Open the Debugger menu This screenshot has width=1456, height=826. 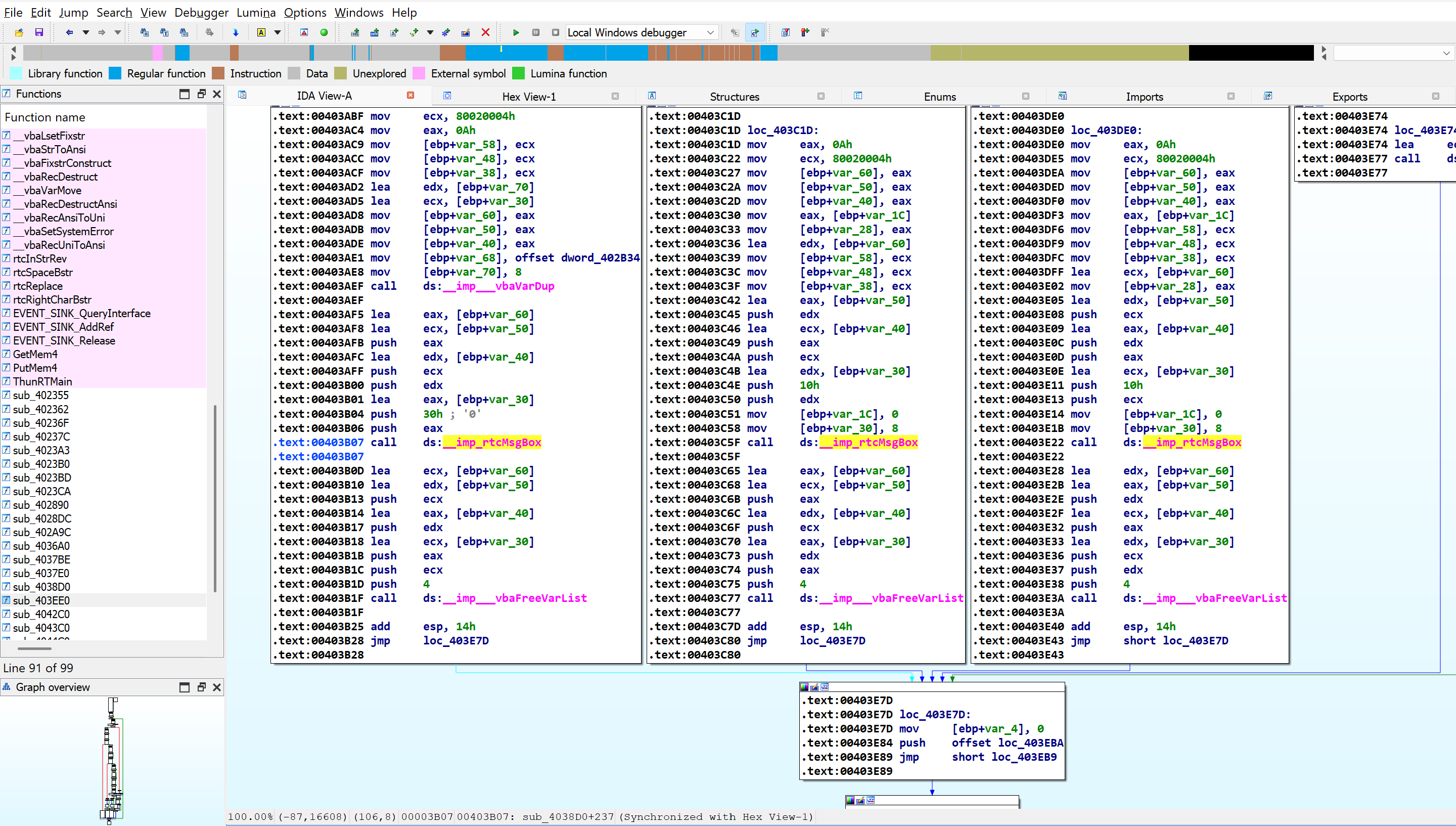(x=201, y=12)
